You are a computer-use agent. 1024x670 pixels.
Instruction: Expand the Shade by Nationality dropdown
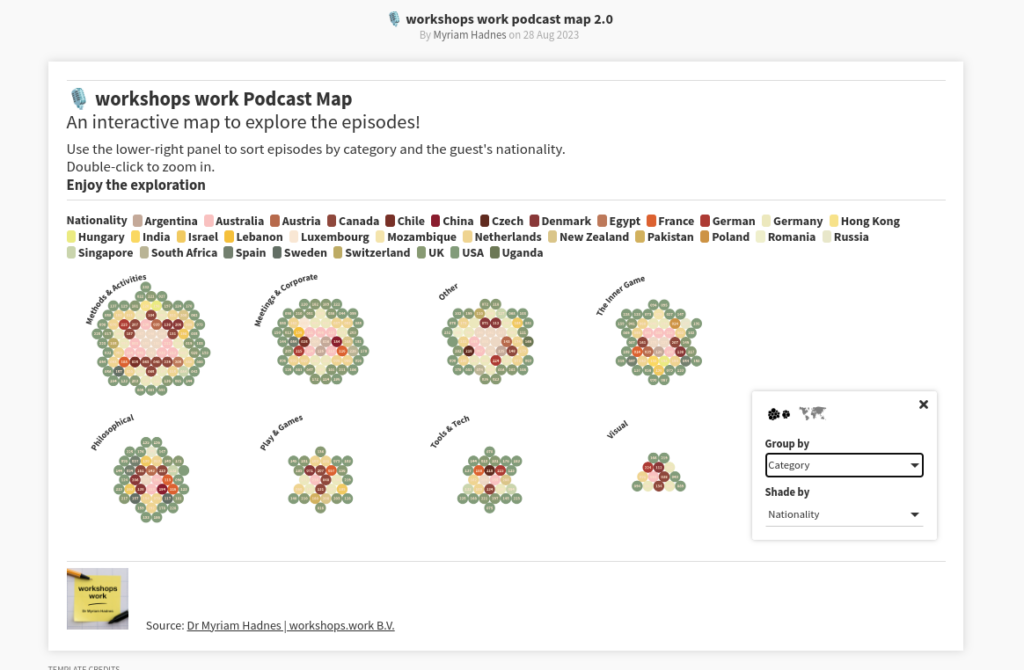pos(844,515)
